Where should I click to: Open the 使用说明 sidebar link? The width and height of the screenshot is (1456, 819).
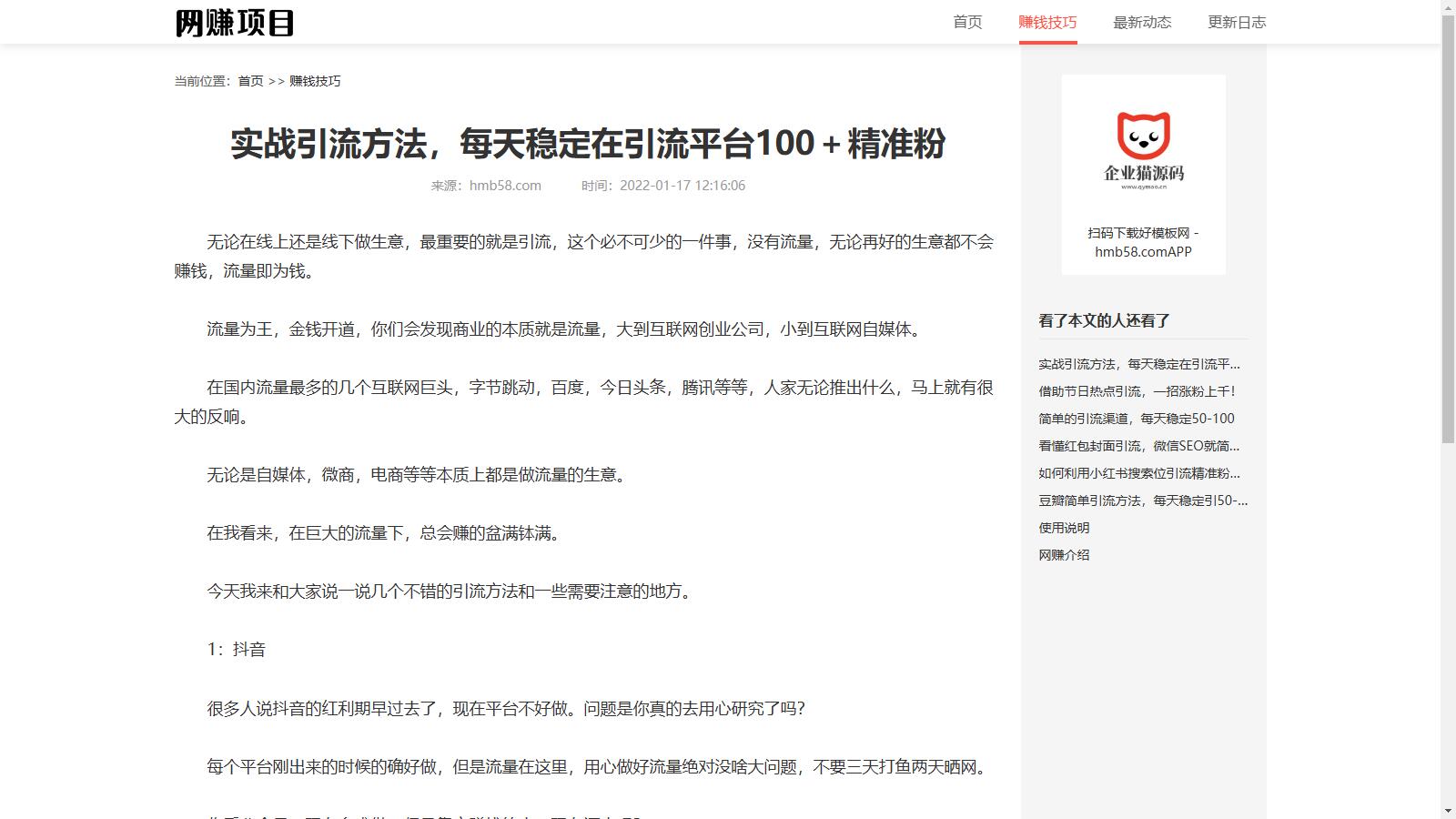click(1064, 528)
